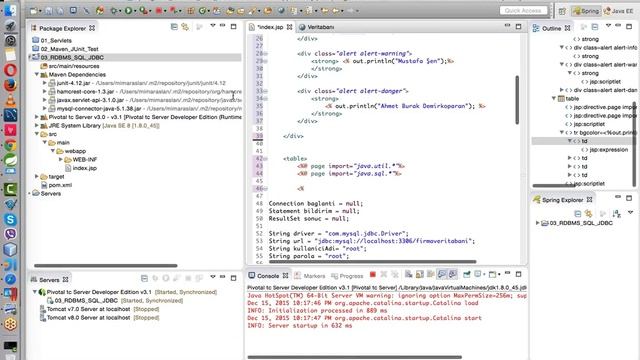
Task: Collapse the Maven Dependencies node
Action: [37, 75]
